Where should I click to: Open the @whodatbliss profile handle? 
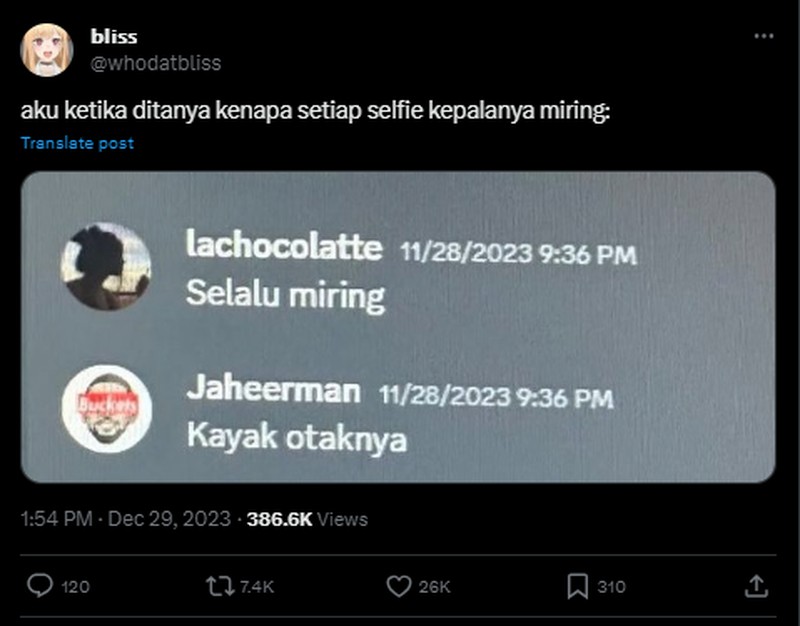click(155, 60)
